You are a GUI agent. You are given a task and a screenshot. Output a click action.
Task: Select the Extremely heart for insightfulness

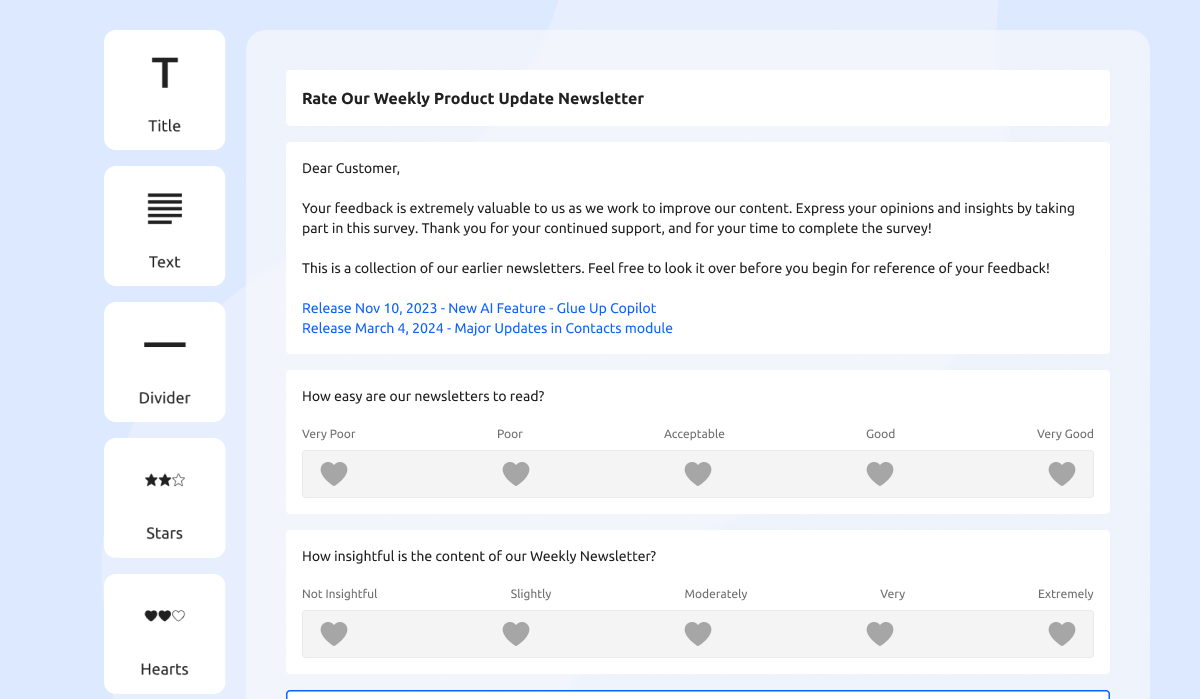[1062, 633]
